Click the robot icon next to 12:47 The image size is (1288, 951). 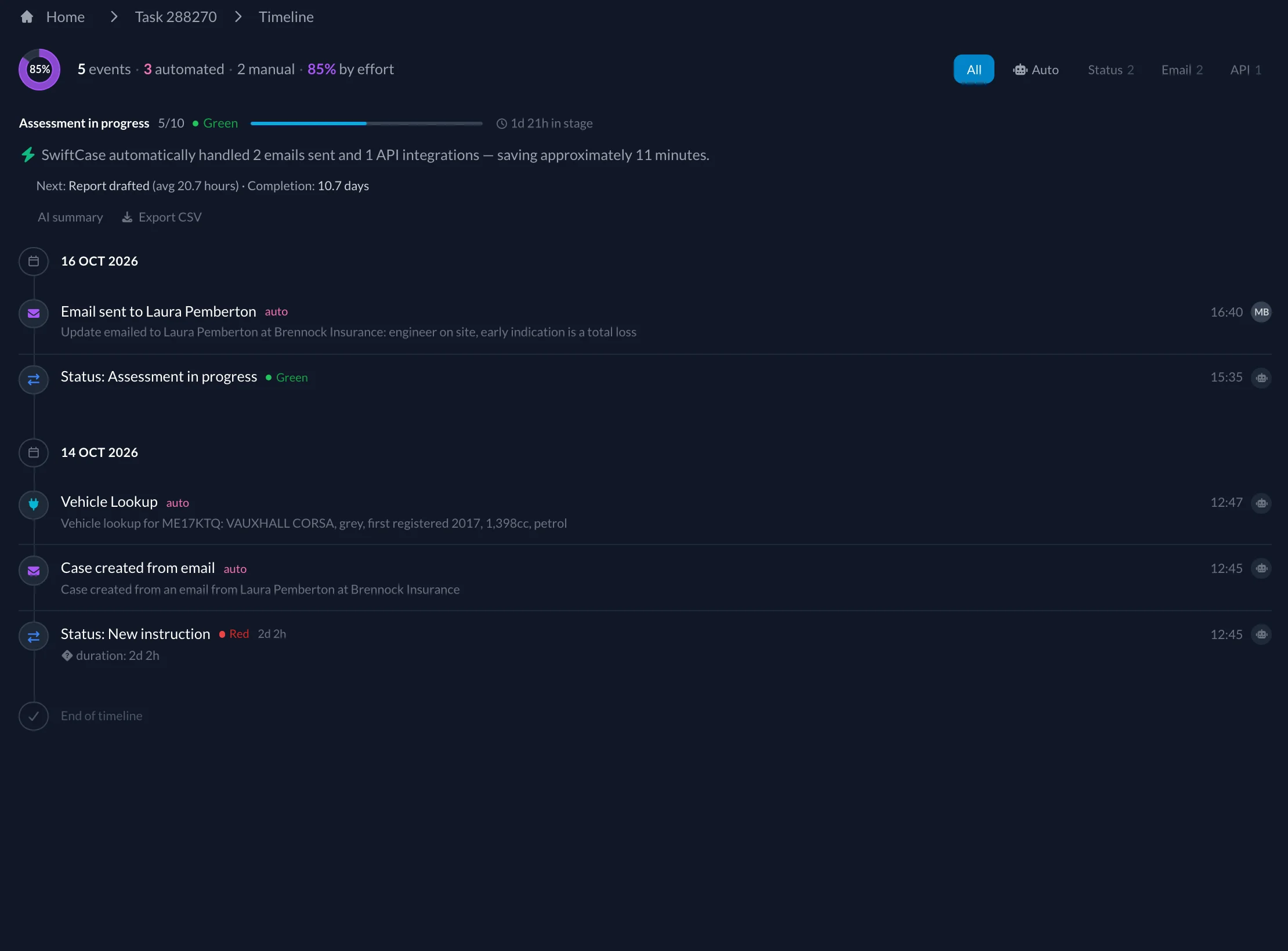point(1261,503)
